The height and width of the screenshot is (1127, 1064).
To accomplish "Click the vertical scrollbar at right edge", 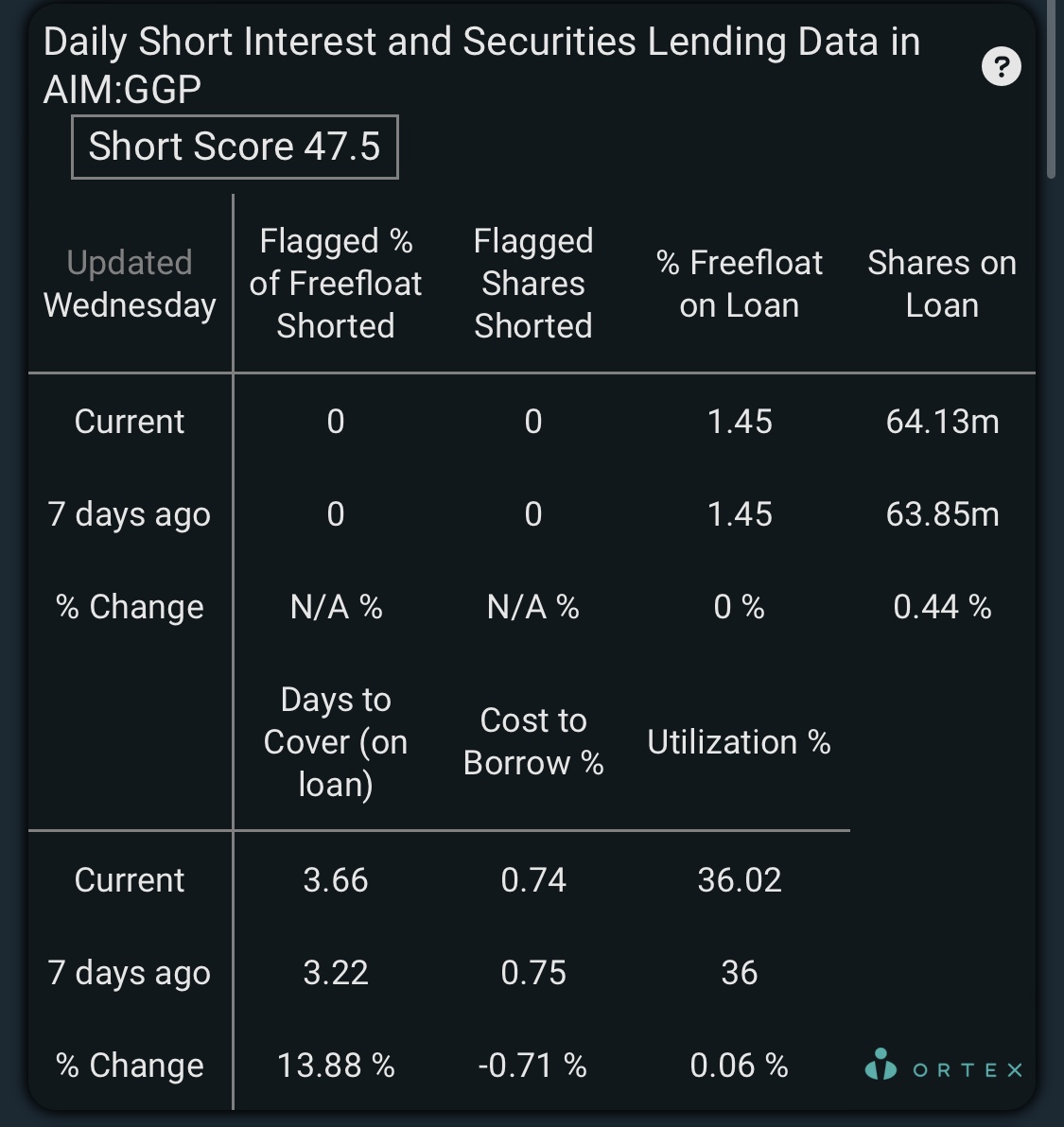I will pyautogui.click(x=1051, y=89).
